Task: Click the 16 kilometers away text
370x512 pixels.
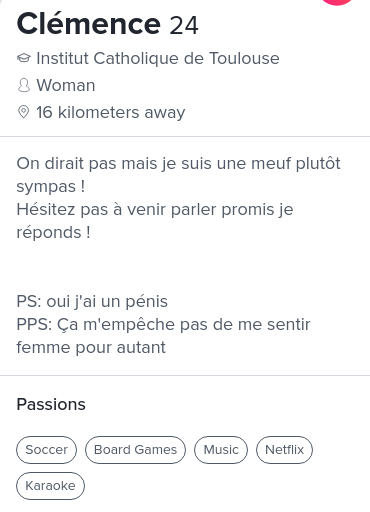Action: 111,112
